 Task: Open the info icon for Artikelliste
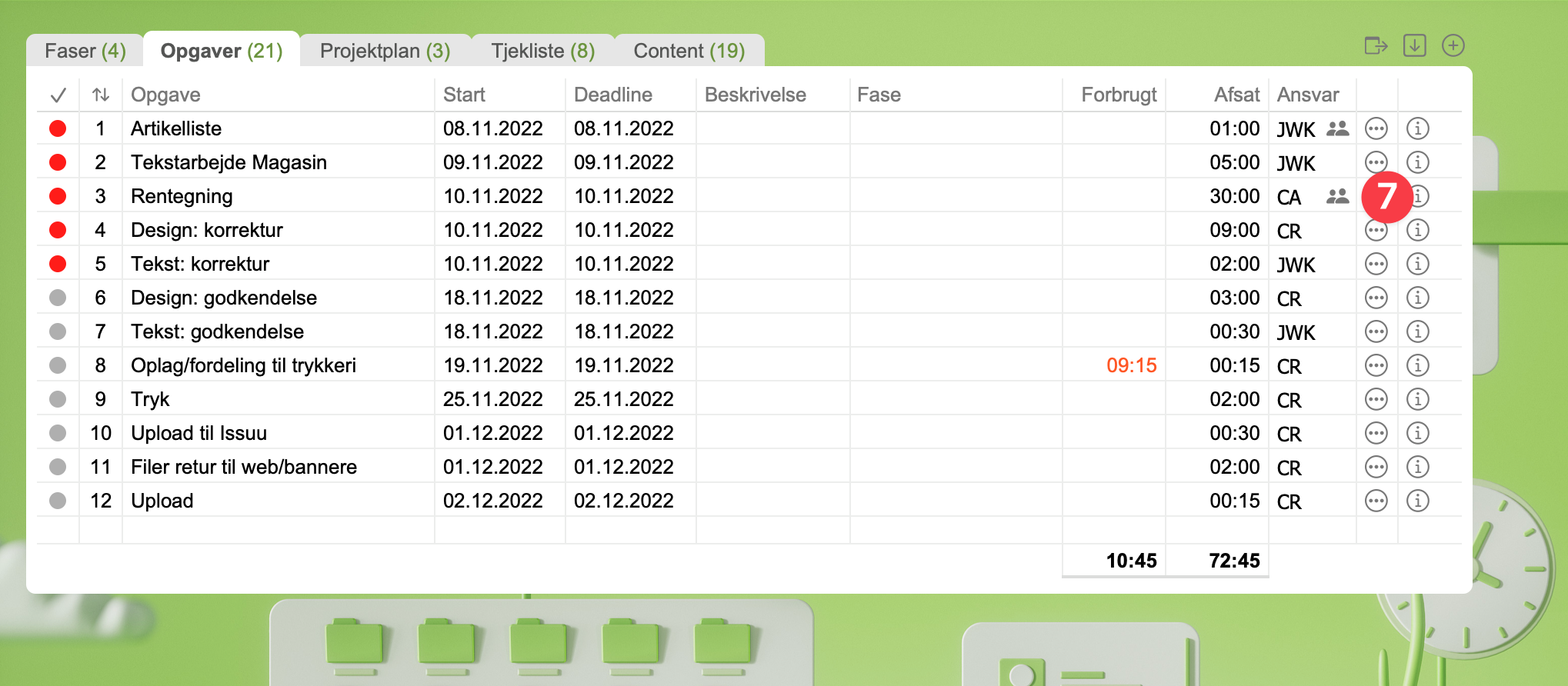pos(1417,128)
